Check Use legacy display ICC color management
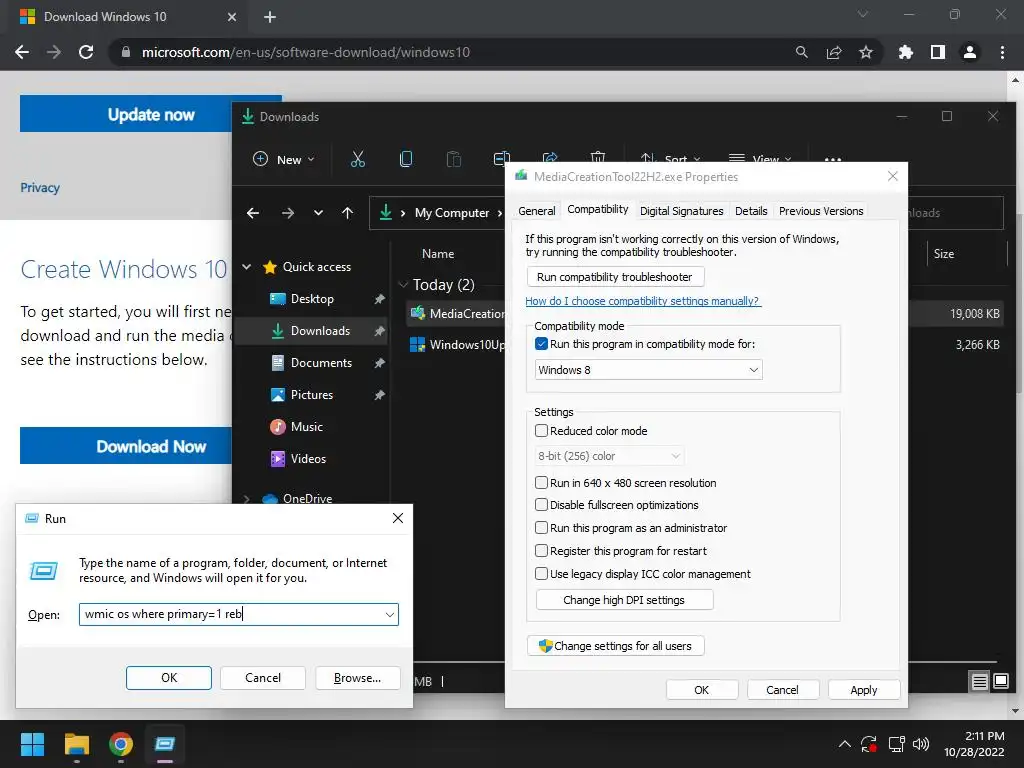The height and width of the screenshot is (768, 1024). [541, 573]
